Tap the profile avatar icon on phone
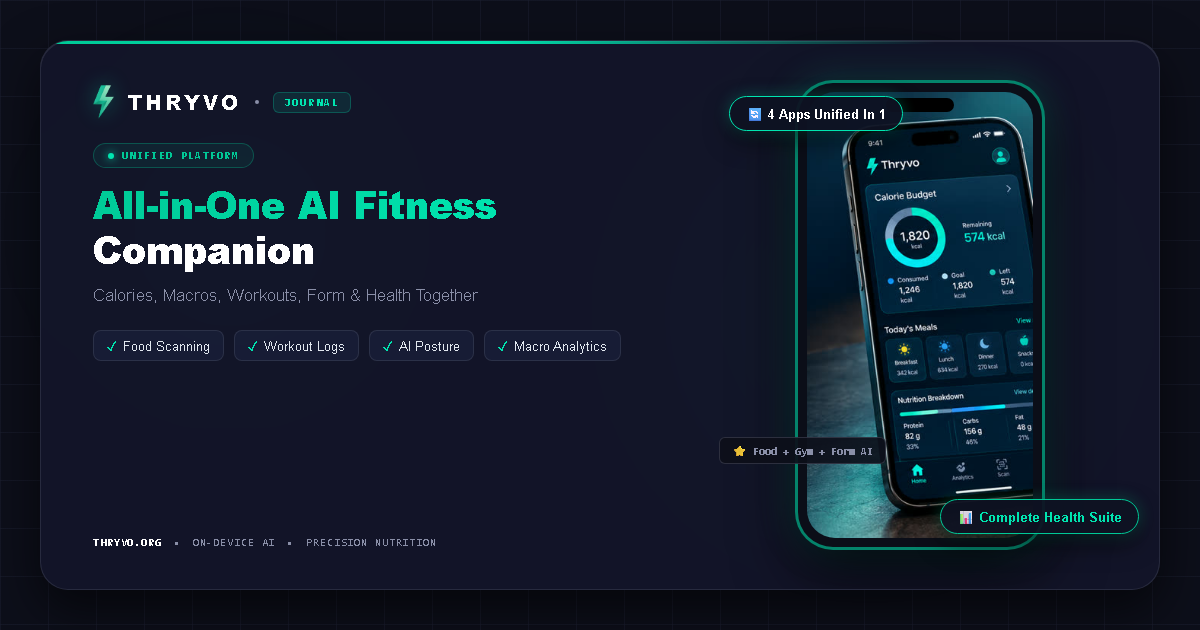The image size is (1200, 630). pos(1000,156)
